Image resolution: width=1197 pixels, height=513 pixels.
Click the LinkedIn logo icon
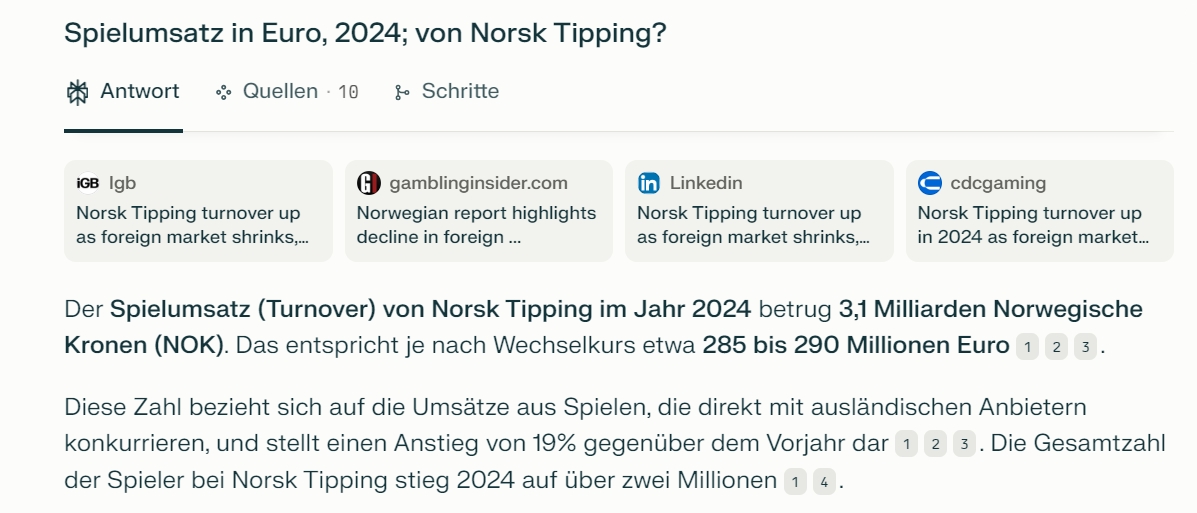click(x=649, y=183)
